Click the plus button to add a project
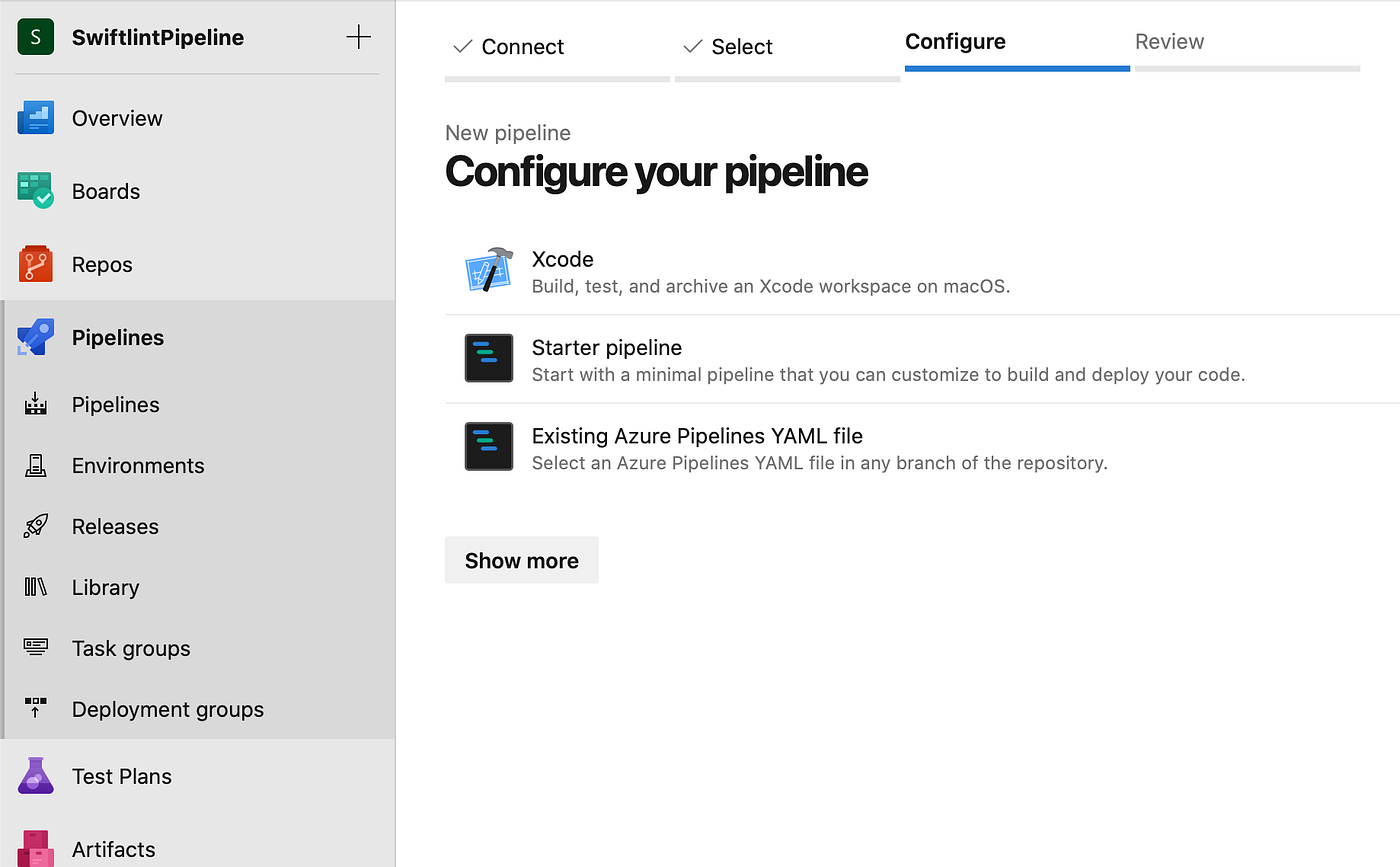 (x=358, y=36)
